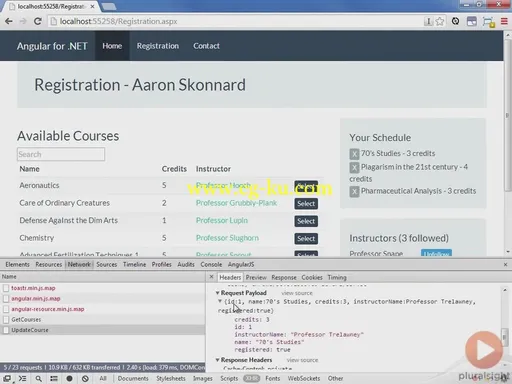Viewport: 512px width, 384px height.
Task: Click the purple window extension icon
Action: tap(472, 21)
